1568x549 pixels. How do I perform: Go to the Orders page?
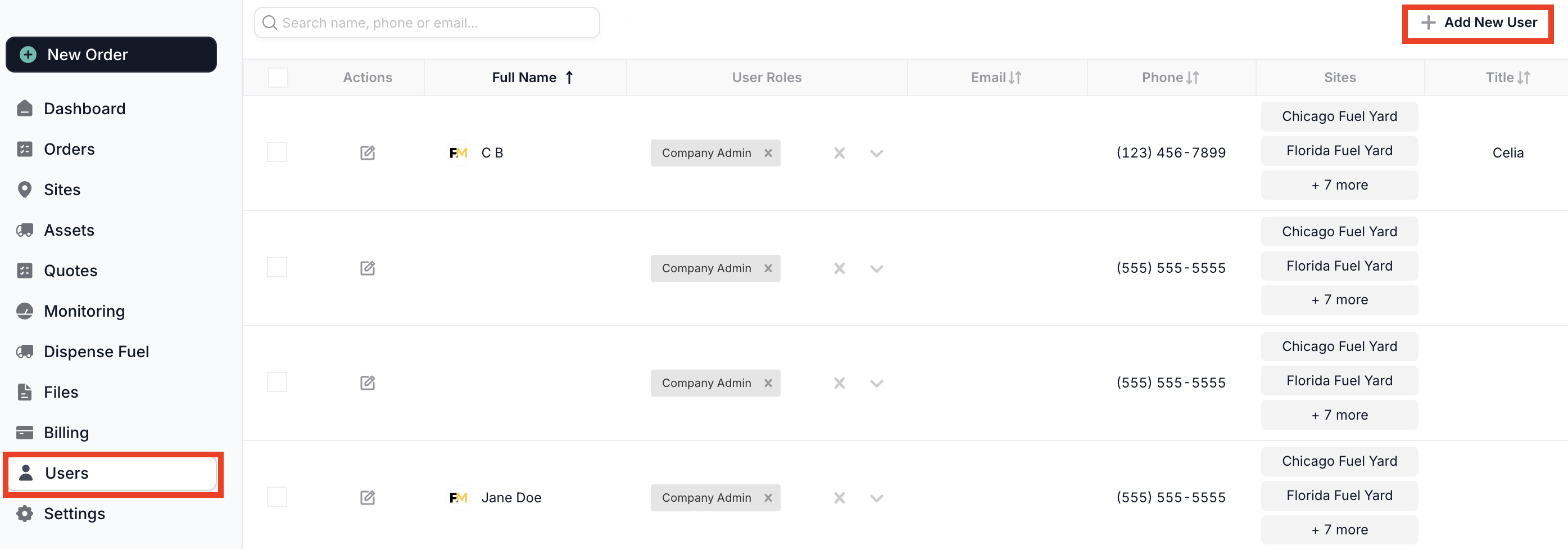(69, 149)
